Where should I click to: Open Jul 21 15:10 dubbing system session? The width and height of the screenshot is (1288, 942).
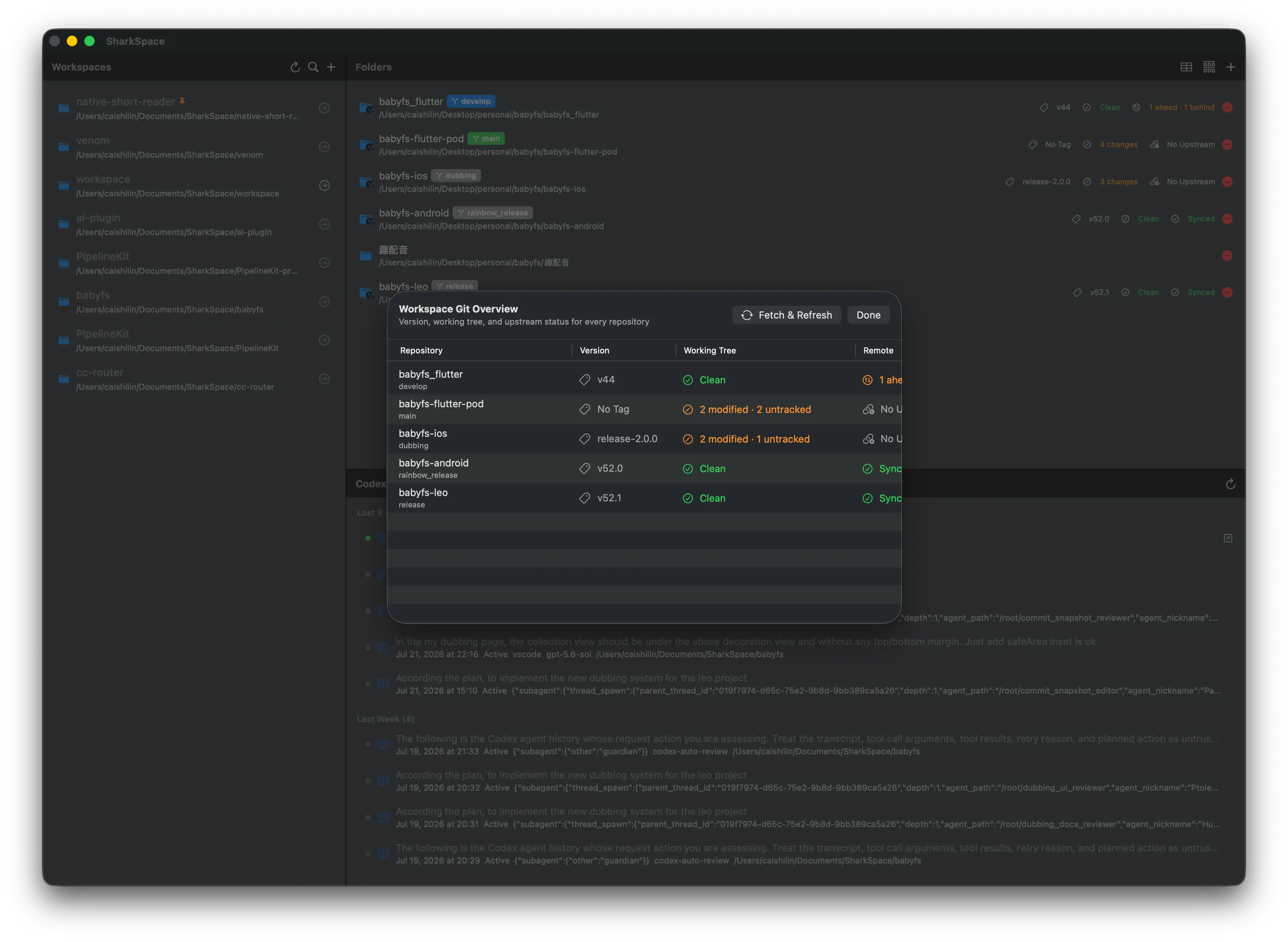coord(795,684)
